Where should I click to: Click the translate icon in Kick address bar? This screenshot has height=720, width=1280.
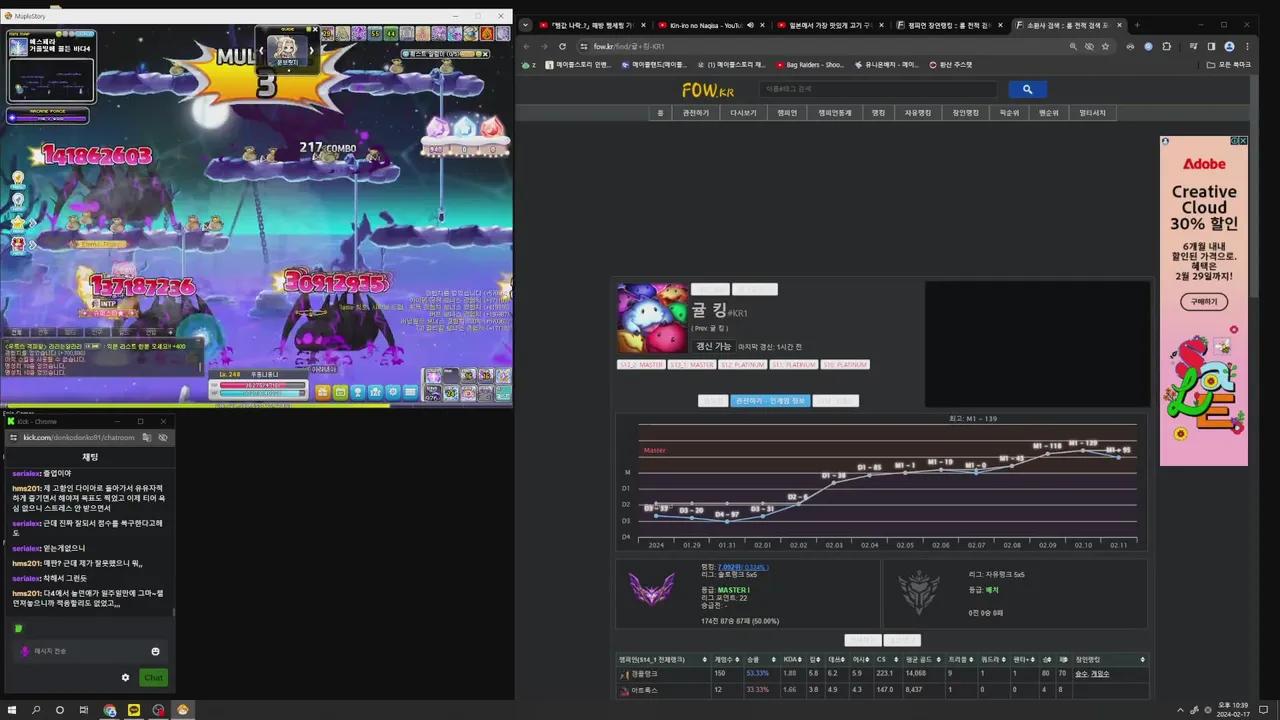146,437
